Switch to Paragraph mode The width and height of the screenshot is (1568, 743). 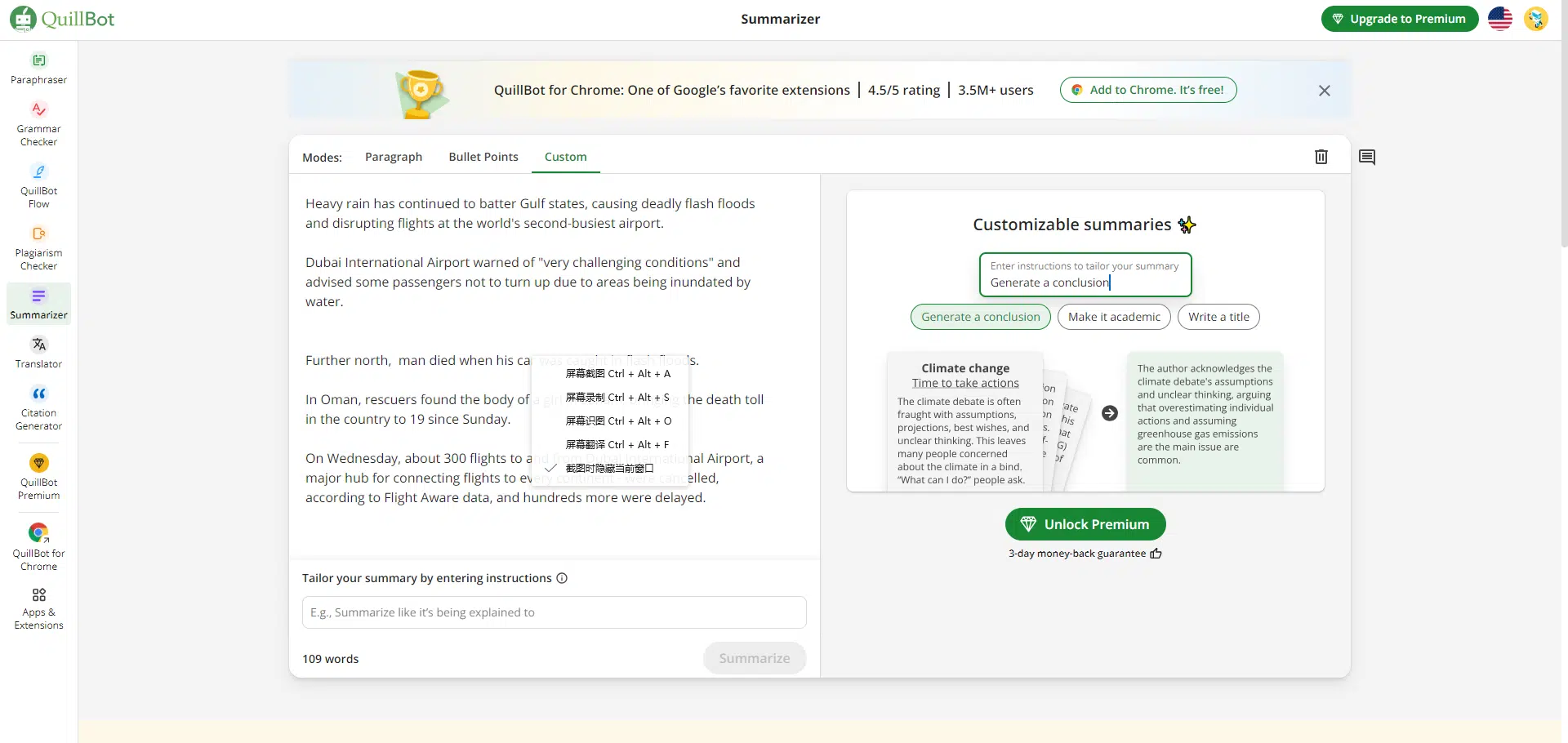click(x=394, y=157)
